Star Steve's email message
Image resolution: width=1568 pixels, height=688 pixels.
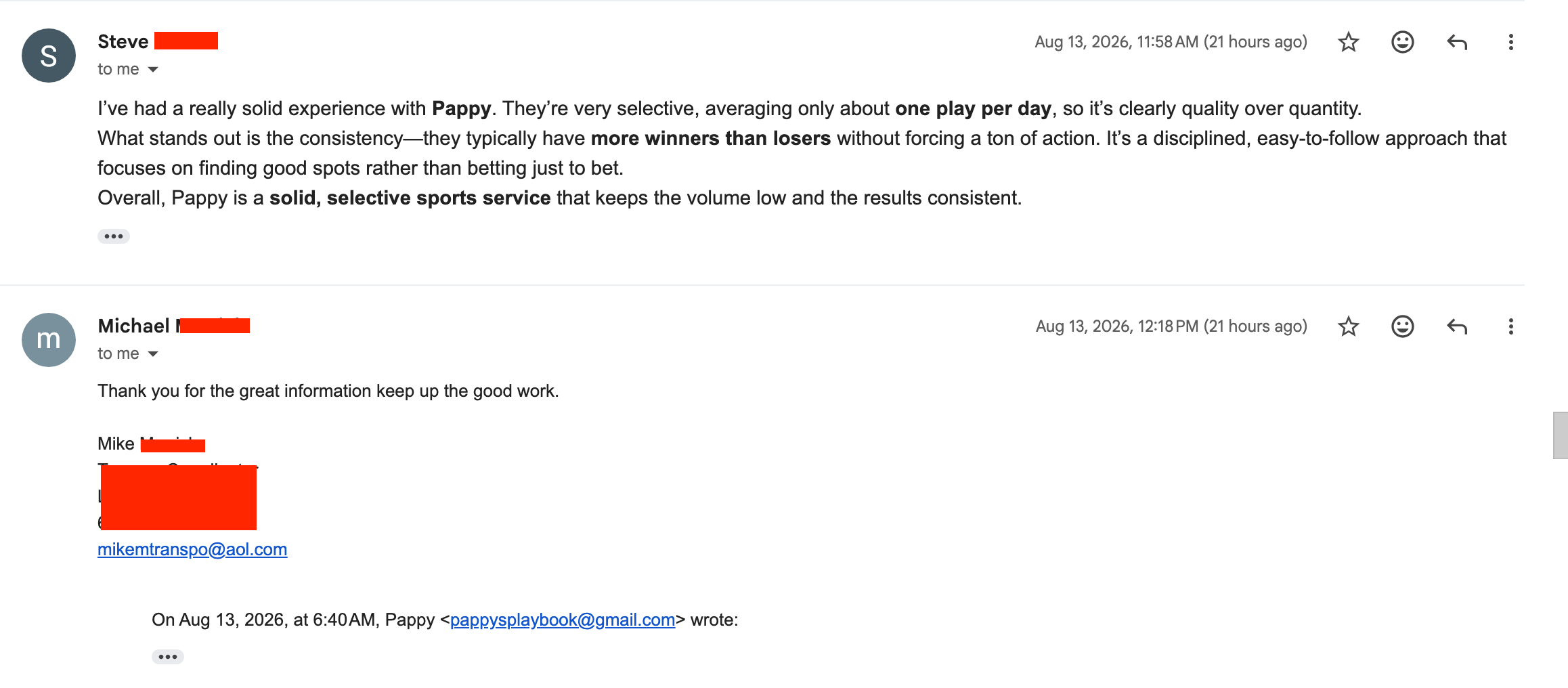[1348, 42]
